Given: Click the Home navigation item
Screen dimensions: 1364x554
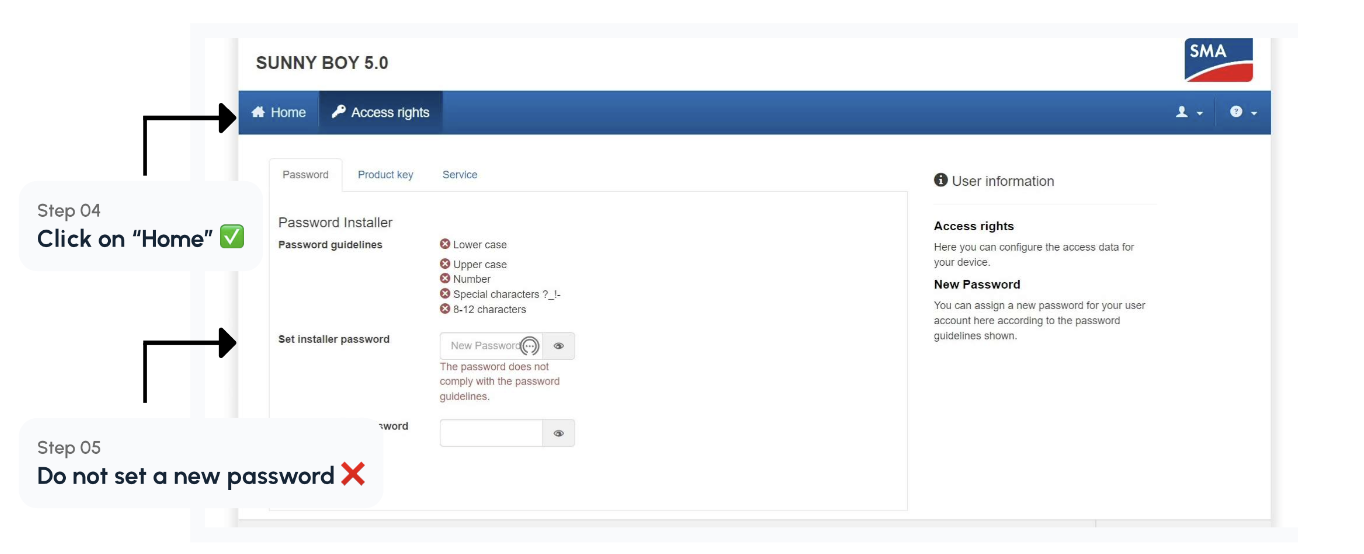Looking at the screenshot, I should pyautogui.click(x=278, y=113).
